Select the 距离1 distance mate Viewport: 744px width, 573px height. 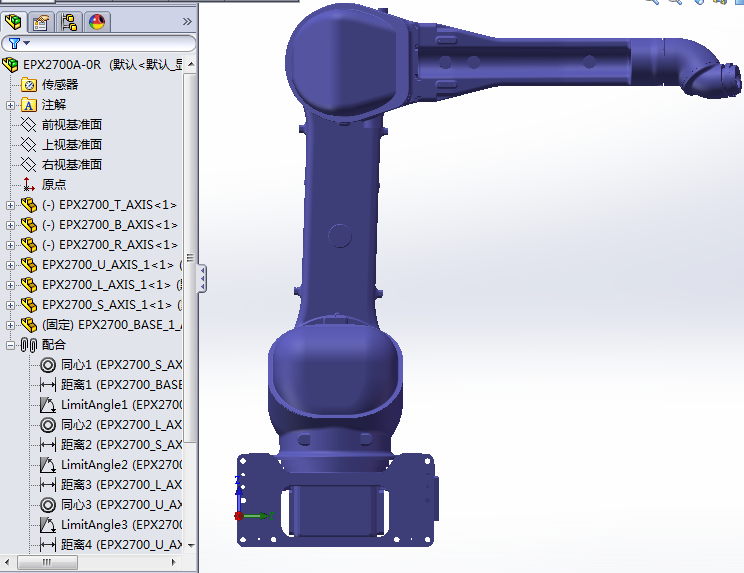point(111,385)
